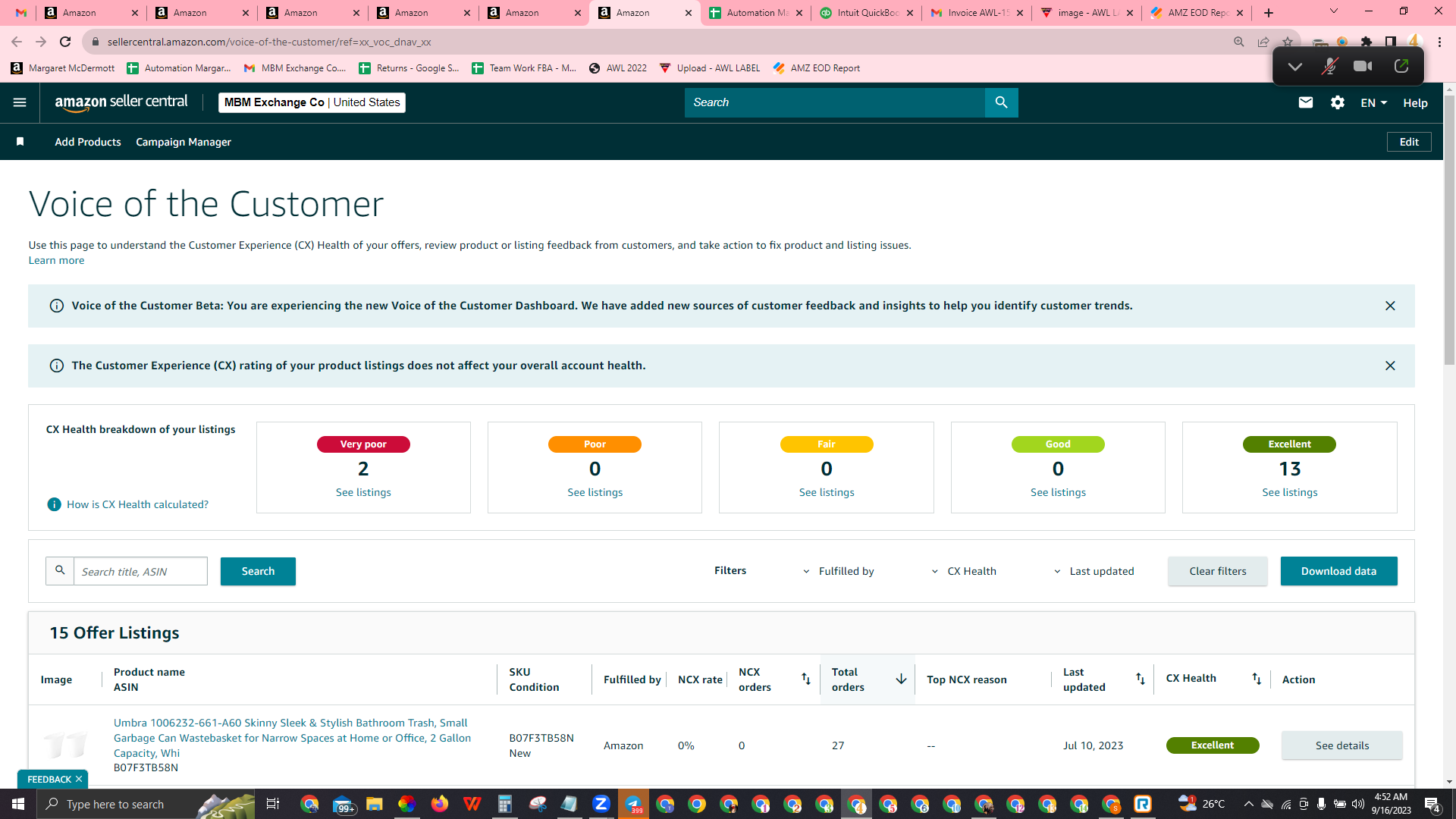
Task: Open the EN language dropdown
Action: click(x=1373, y=102)
